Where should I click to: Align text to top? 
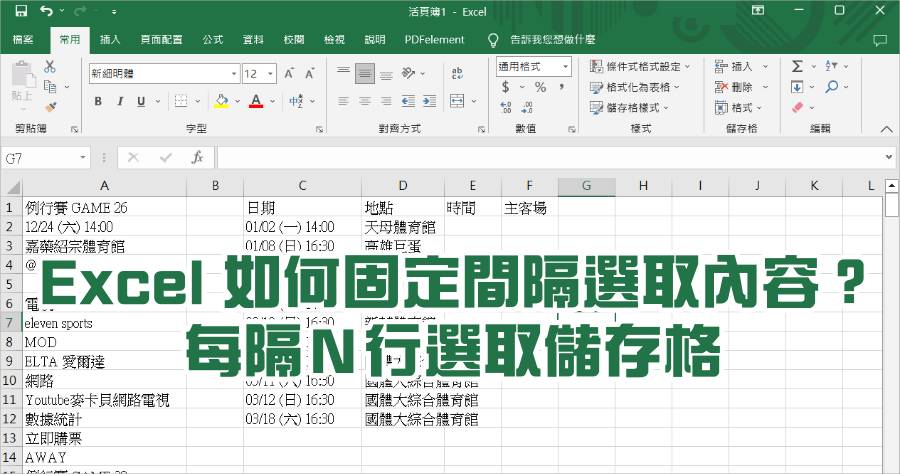coord(343,73)
